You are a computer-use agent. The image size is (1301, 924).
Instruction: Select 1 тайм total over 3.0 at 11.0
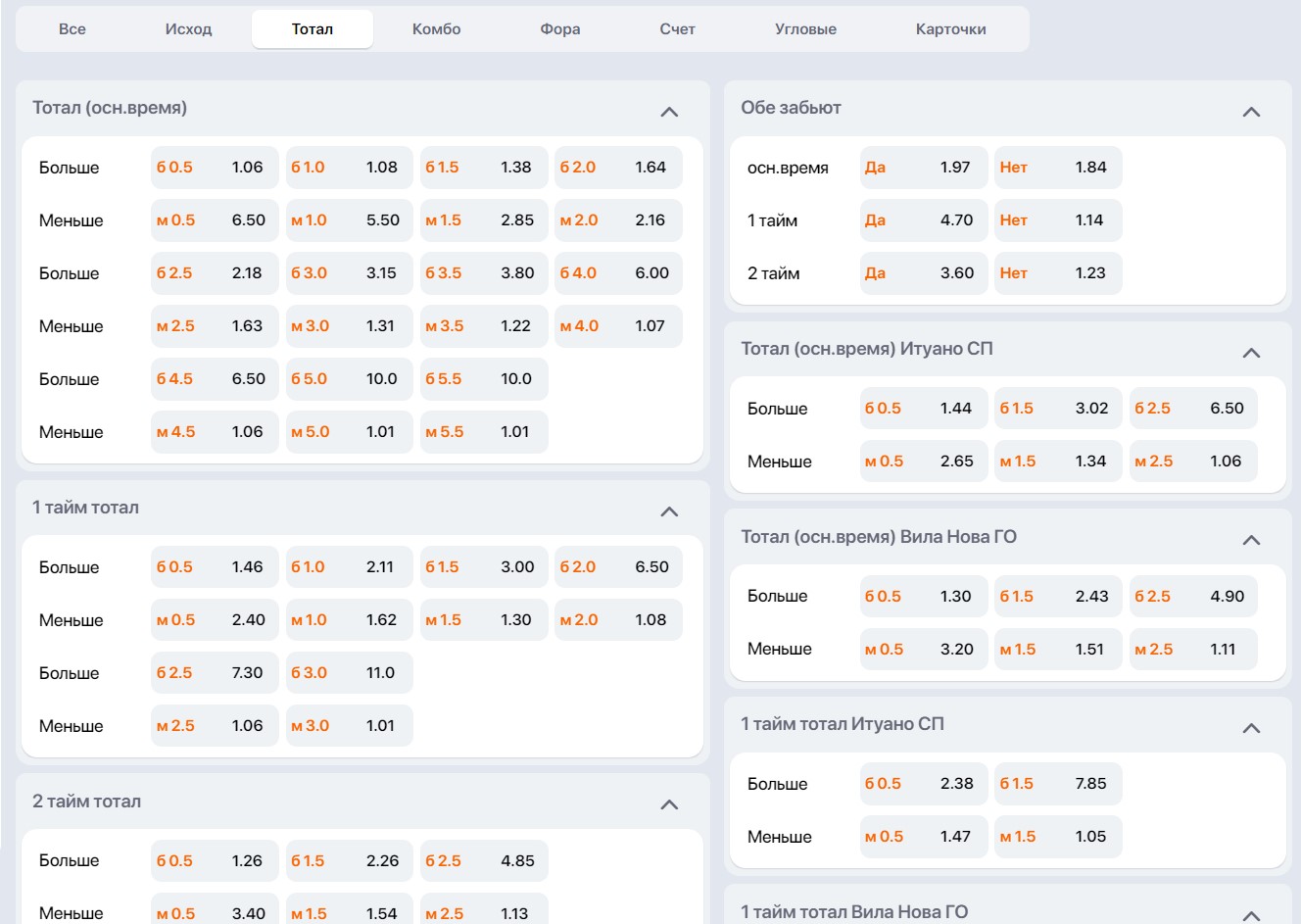pos(350,673)
